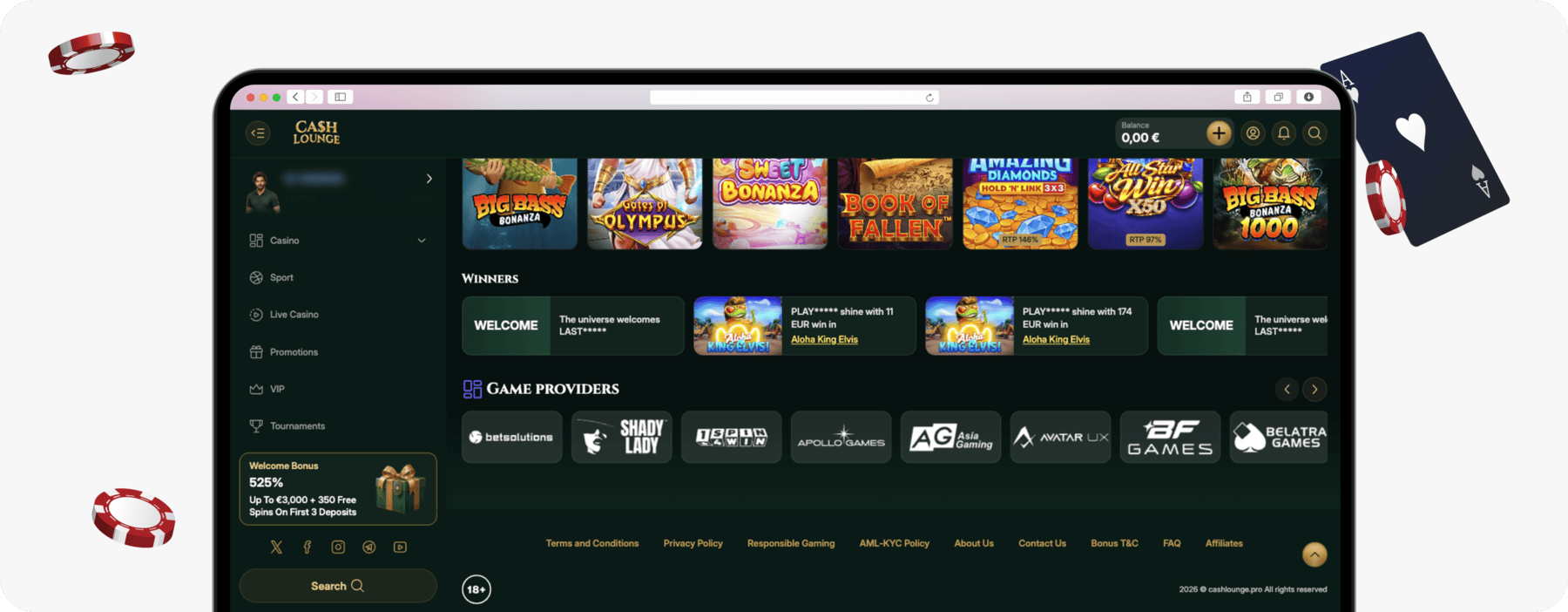The width and height of the screenshot is (1568, 612).
Task: Select the Apollo Games provider
Action: tap(841, 437)
